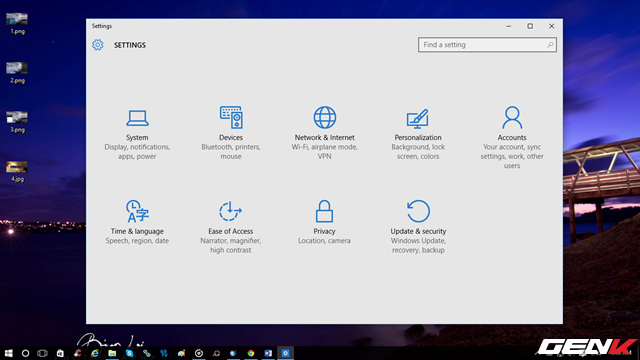Click 'Location, camera' description
The height and width of the screenshot is (360, 640).
324,241
